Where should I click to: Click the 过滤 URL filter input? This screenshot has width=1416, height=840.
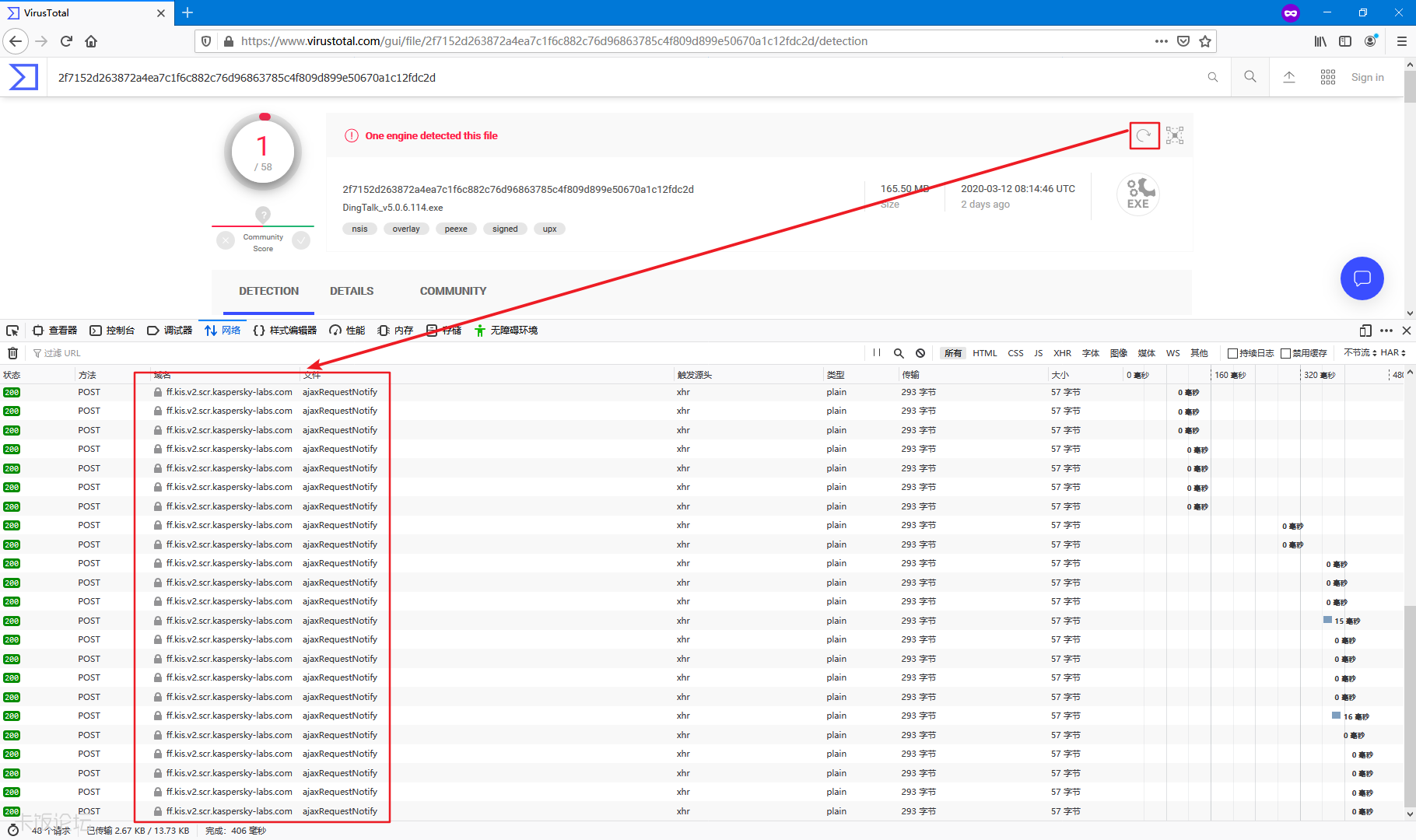[447, 353]
